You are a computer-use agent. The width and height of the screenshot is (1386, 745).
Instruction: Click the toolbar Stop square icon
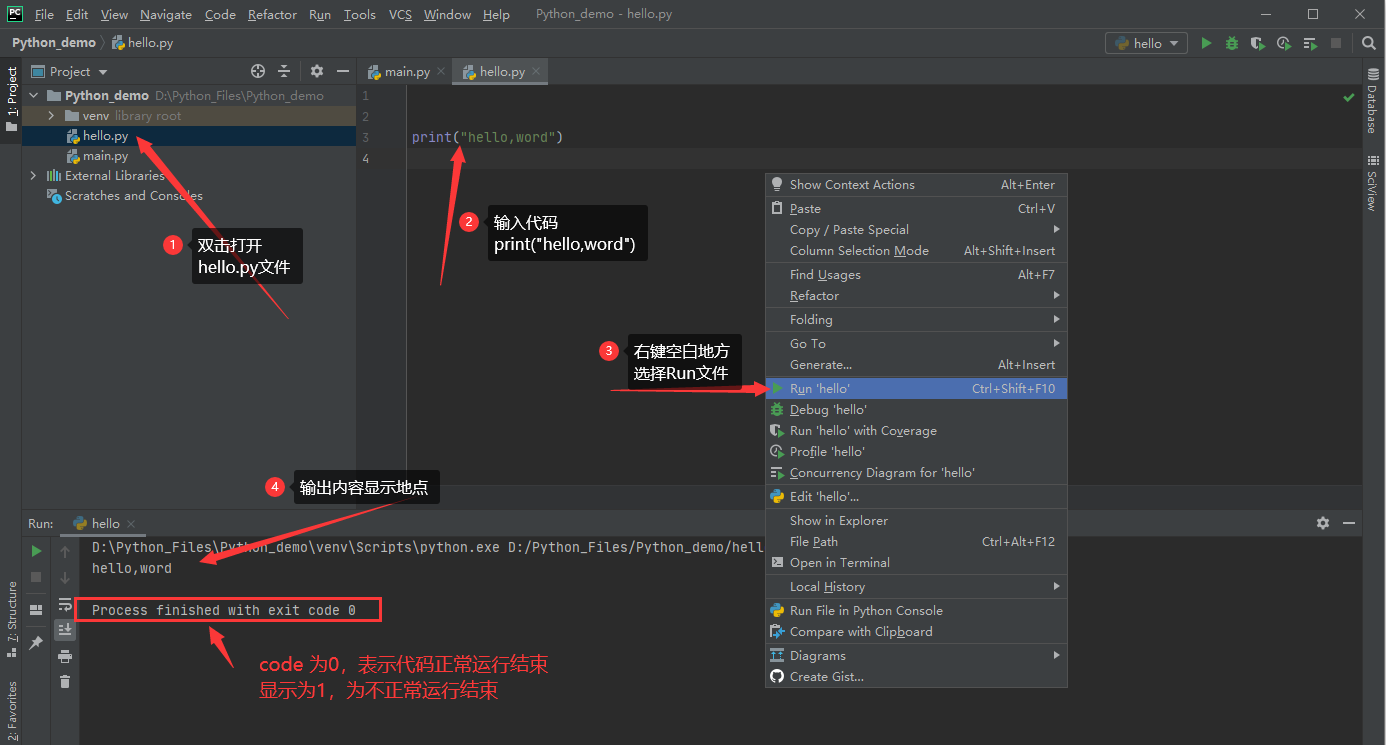click(x=1336, y=43)
